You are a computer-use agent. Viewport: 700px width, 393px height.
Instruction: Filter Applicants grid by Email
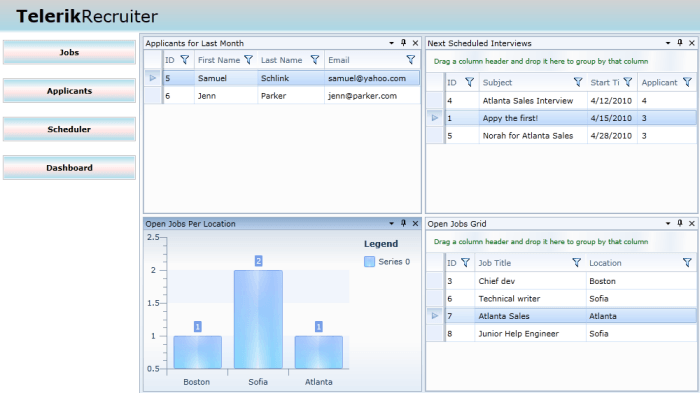pos(411,60)
